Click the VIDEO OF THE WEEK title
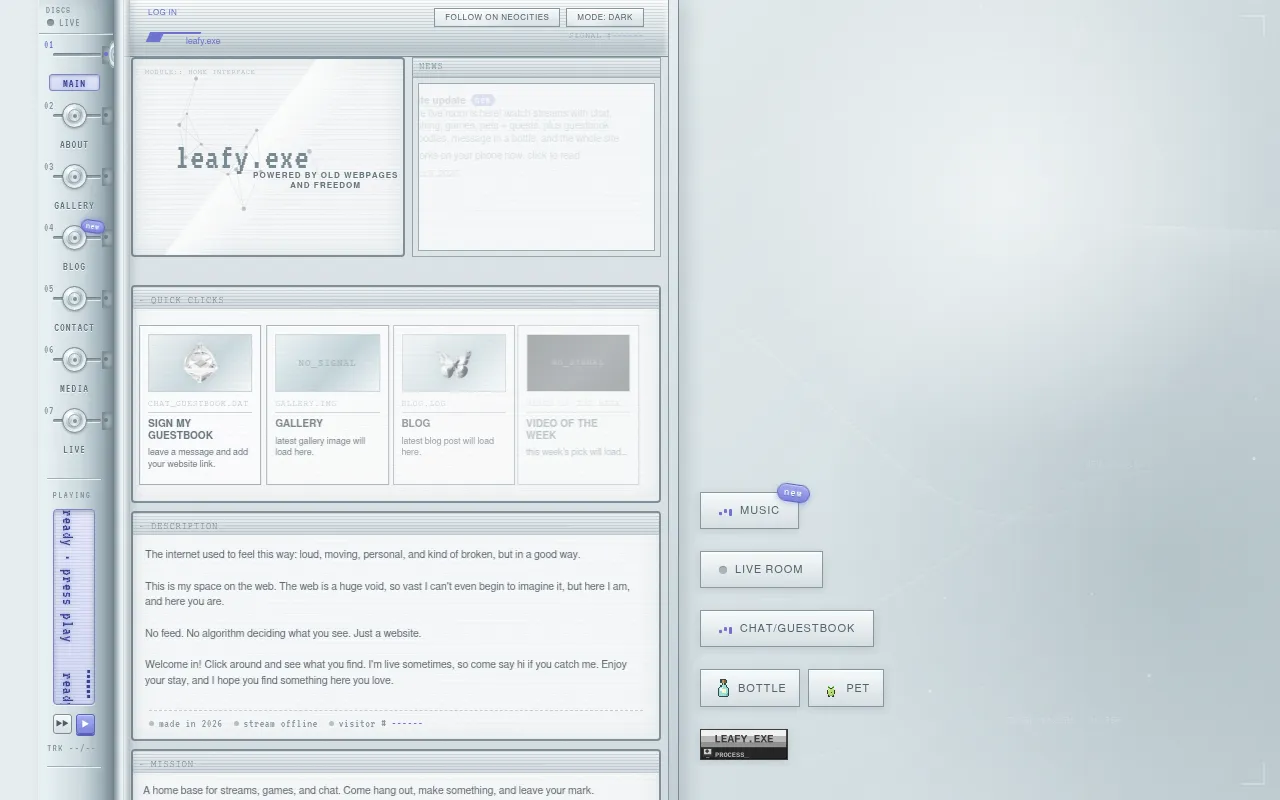This screenshot has height=800, width=1280. (x=562, y=429)
